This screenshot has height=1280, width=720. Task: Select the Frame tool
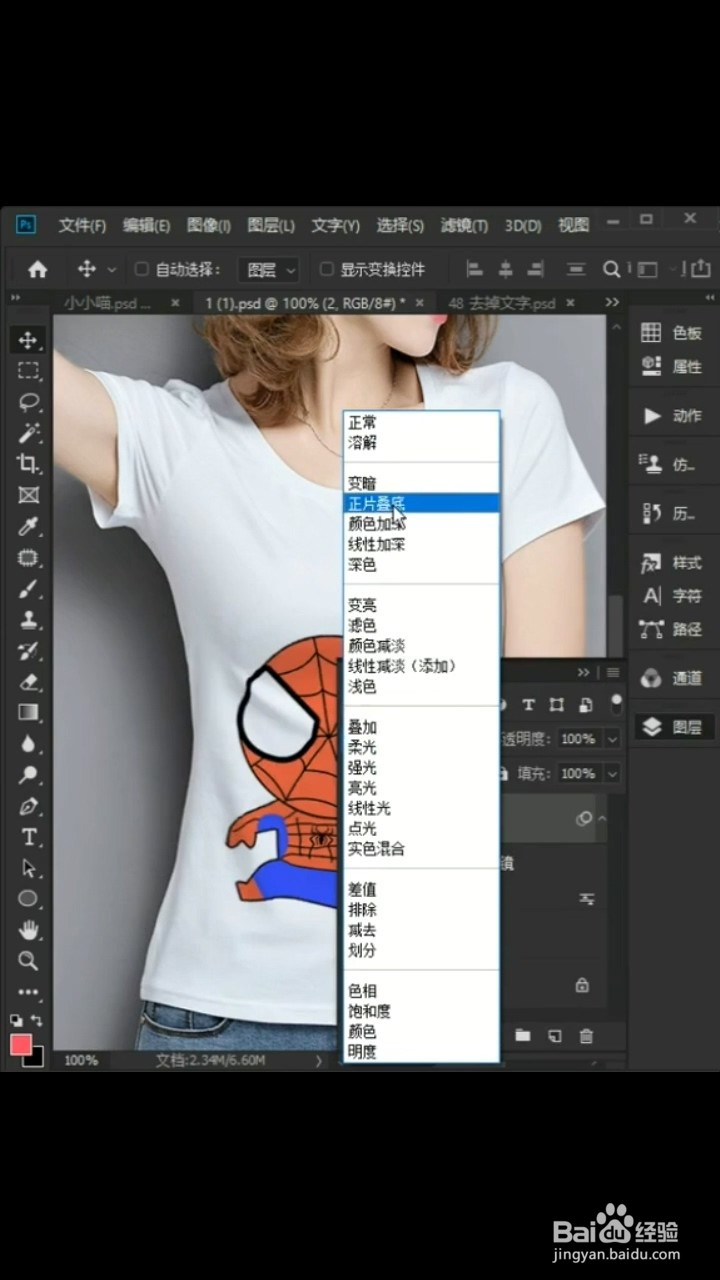point(28,494)
